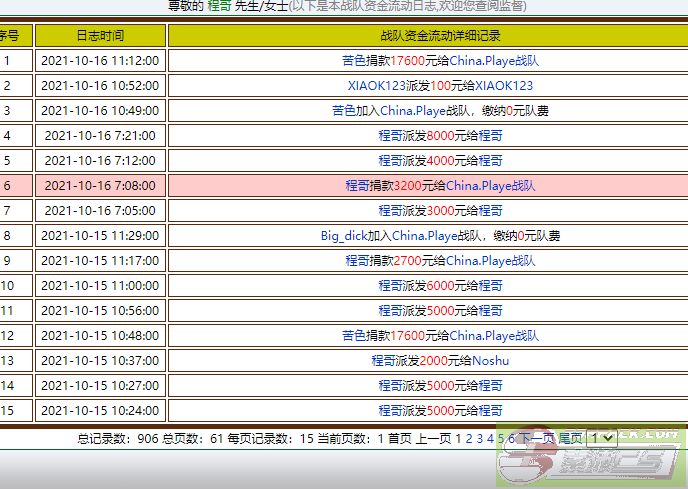Image resolution: width=688 pixels, height=489 pixels.
Task: Go to page 2 in pagination
Action: (469, 438)
